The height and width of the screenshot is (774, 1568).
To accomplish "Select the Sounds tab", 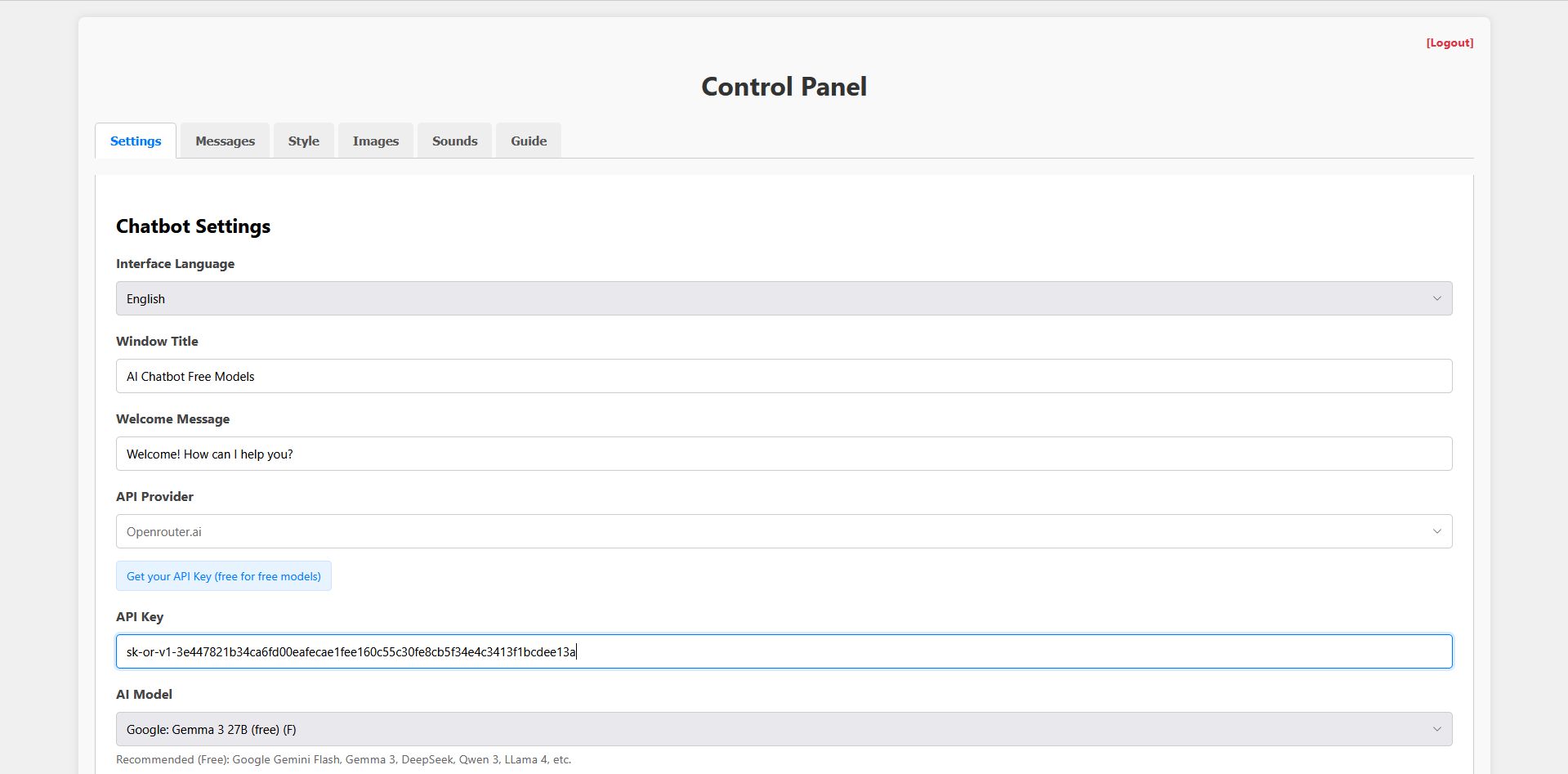I will pos(454,141).
